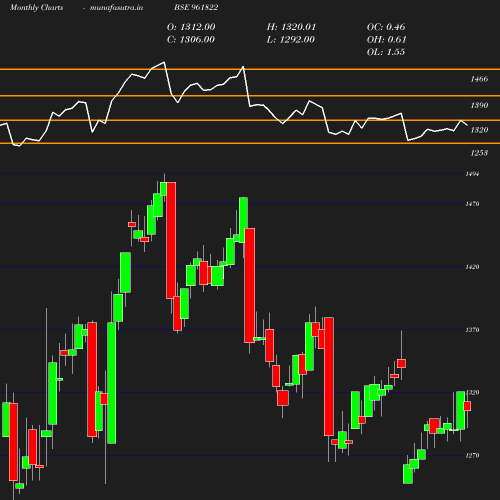Click the close value 'C: 1306.00'
The height and width of the screenshot is (500, 500).
(x=191, y=39)
